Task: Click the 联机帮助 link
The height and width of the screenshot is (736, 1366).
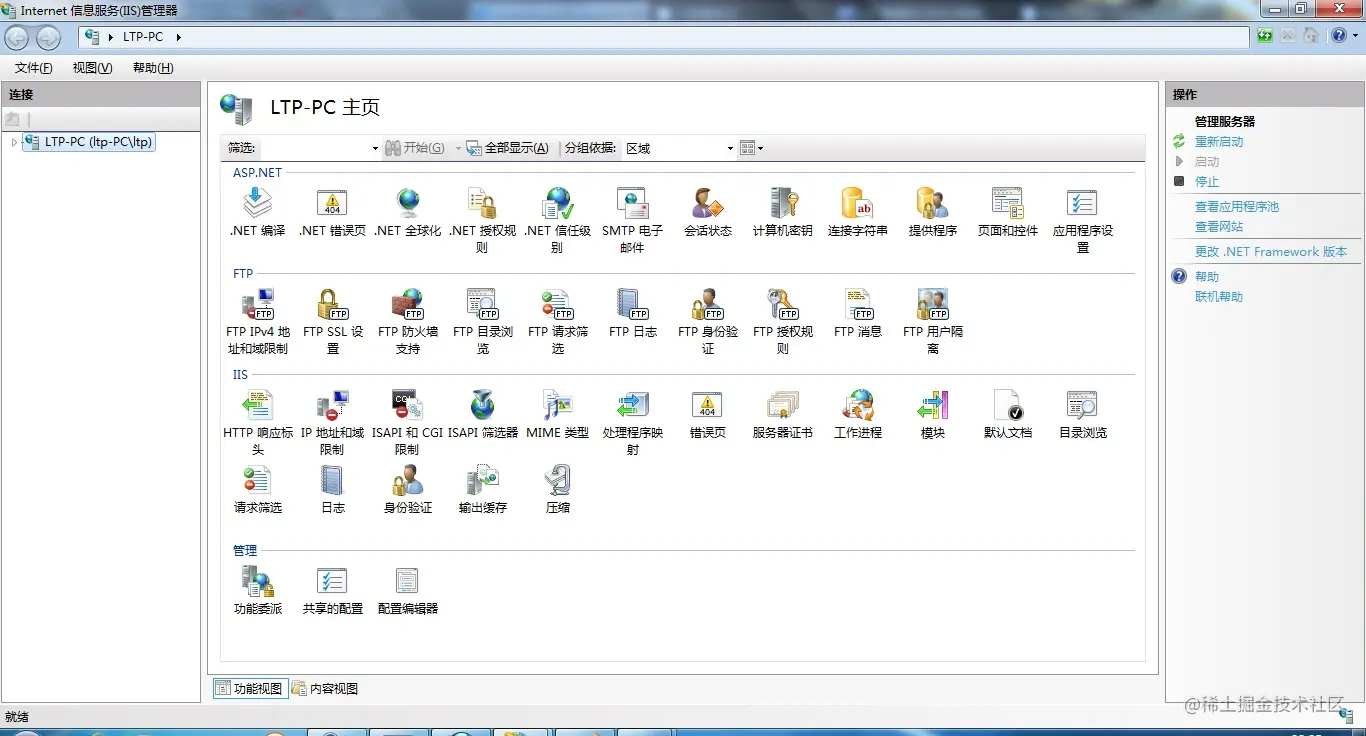Action: (x=1219, y=297)
